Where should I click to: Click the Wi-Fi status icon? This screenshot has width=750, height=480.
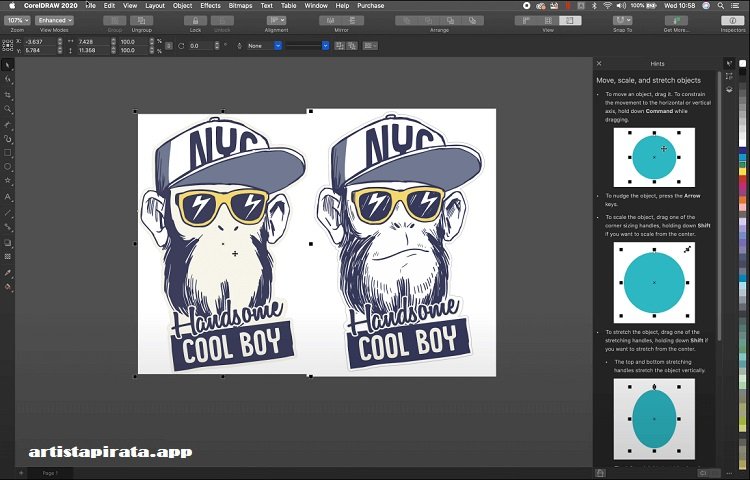tap(607, 6)
